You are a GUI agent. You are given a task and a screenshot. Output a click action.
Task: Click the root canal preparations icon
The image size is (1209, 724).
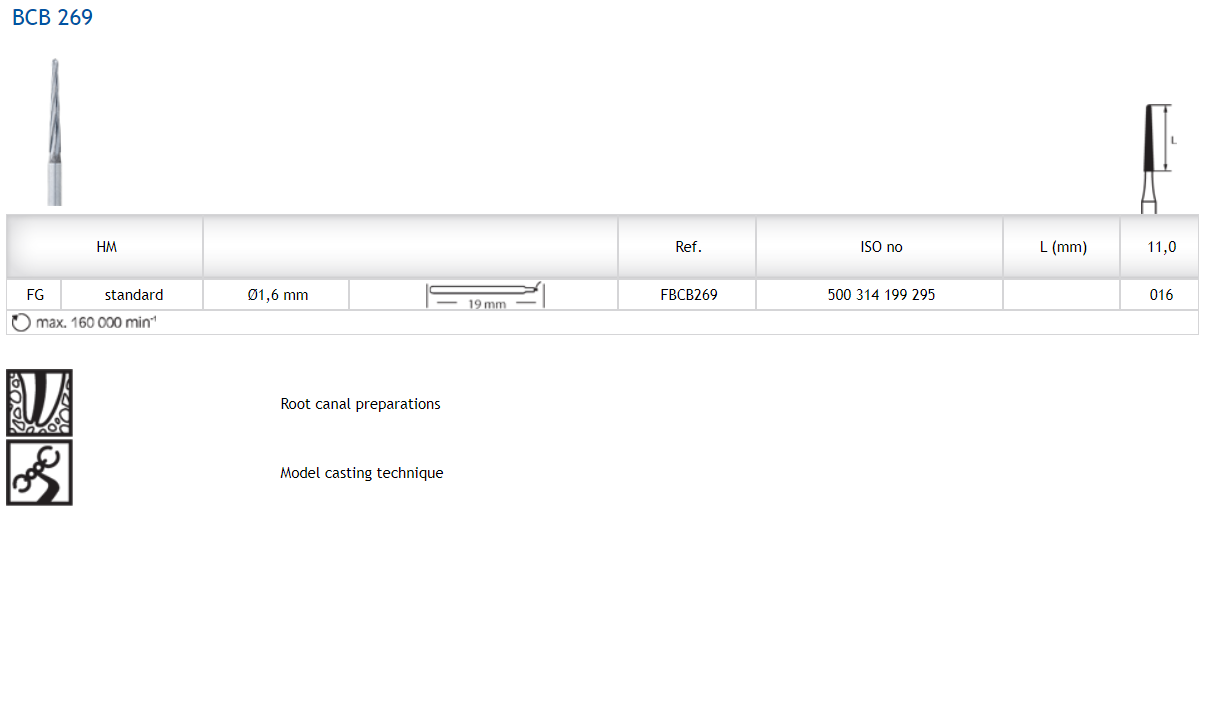pyautogui.click(x=39, y=403)
